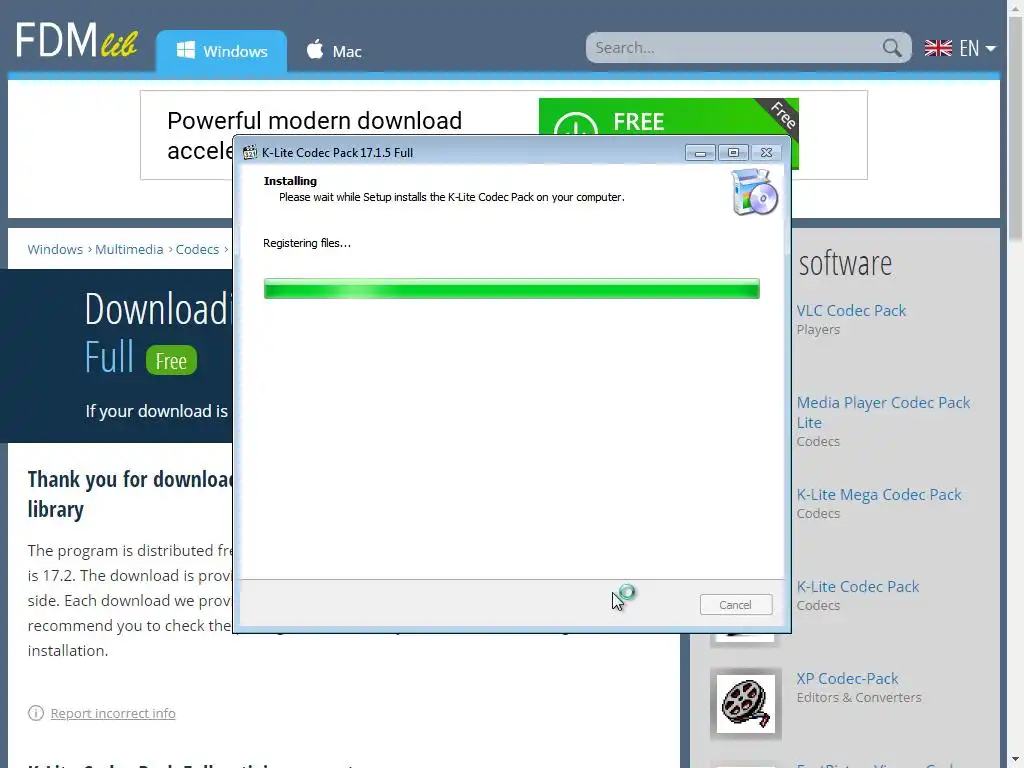
Task: Click the K-Lite installer title bar icon
Action: 249,152
